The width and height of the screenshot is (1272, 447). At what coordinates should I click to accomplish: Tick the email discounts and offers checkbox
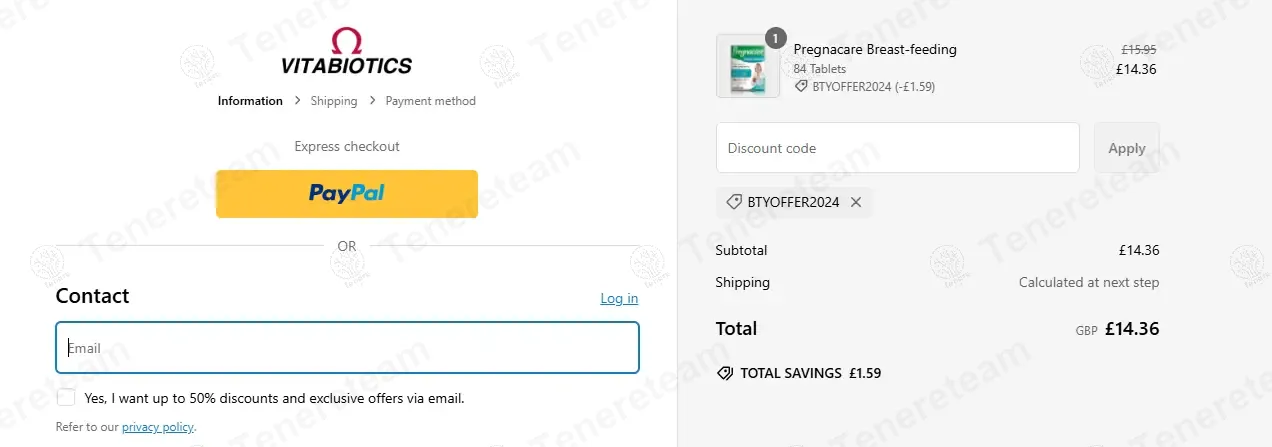[x=66, y=397]
